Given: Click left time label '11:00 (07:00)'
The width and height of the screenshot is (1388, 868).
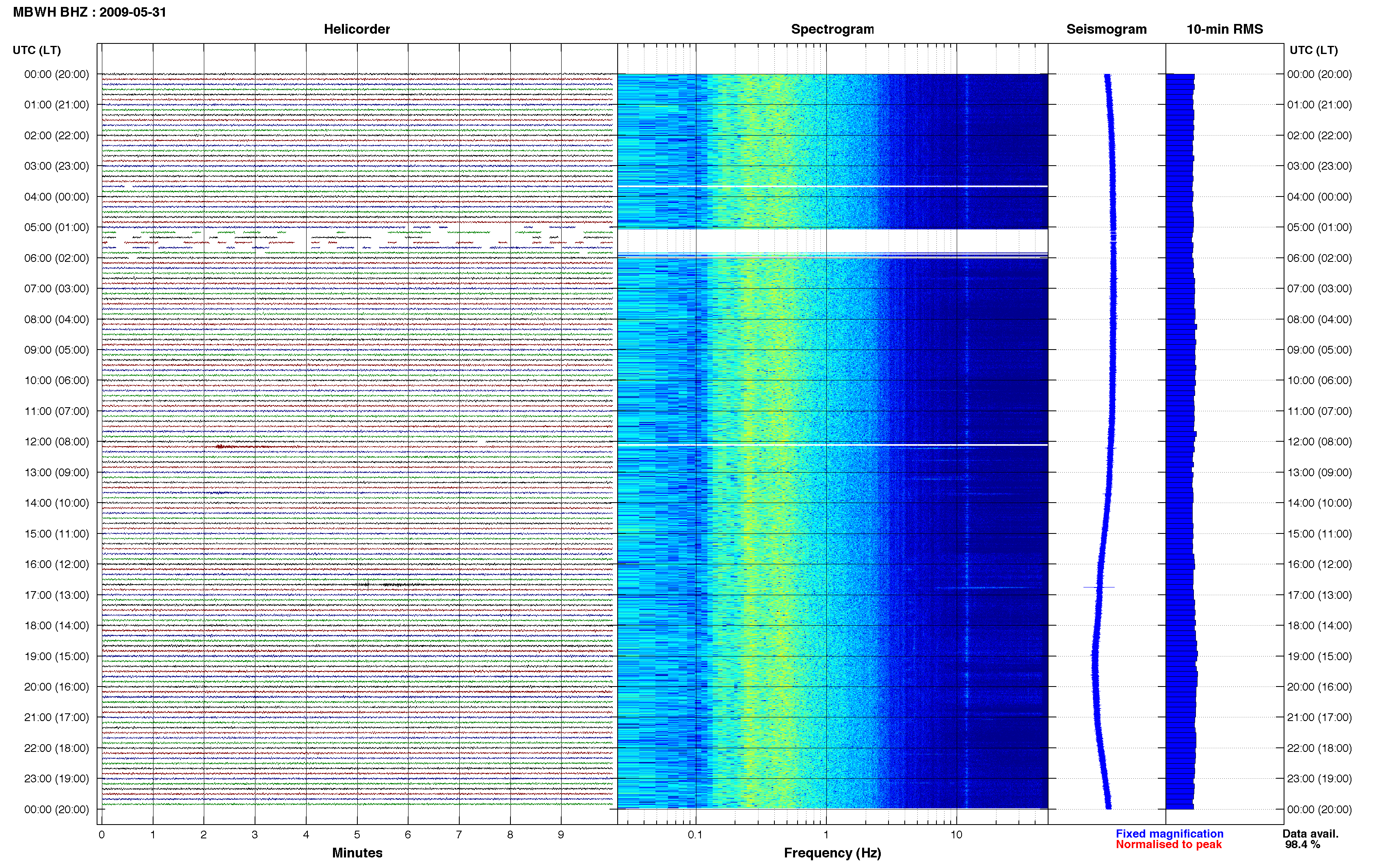Looking at the screenshot, I should click(56, 411).
